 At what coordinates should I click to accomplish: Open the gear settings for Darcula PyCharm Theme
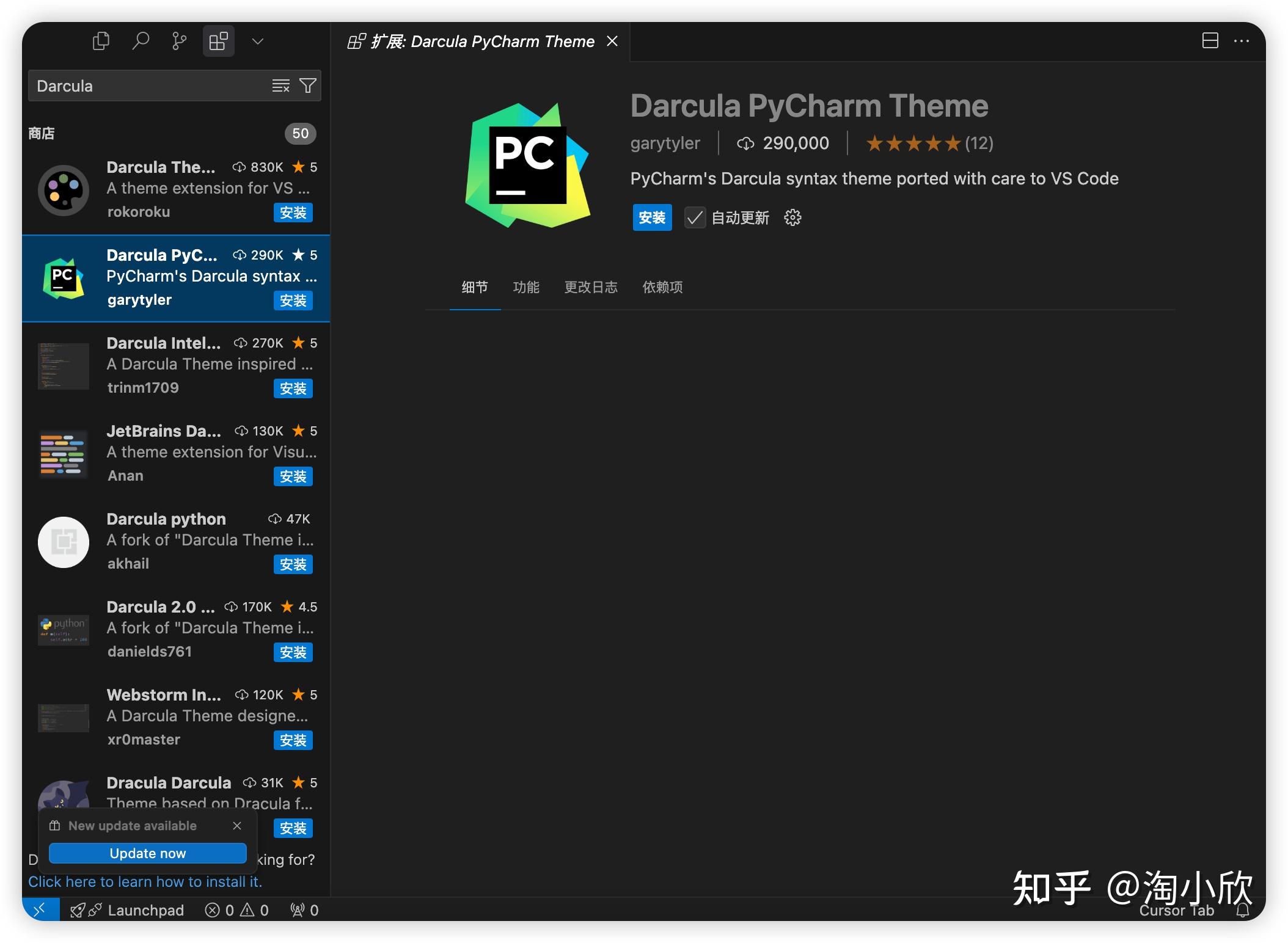792,217
